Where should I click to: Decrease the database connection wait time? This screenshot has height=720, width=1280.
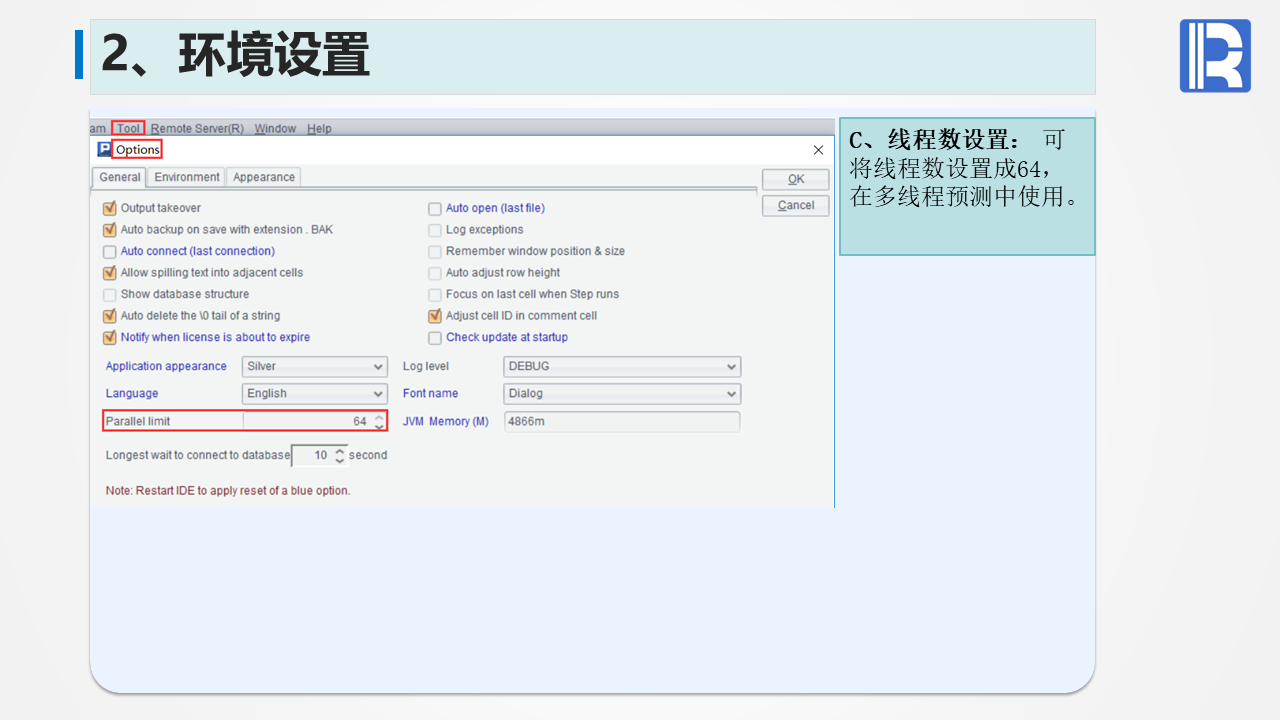click(340, 461)
